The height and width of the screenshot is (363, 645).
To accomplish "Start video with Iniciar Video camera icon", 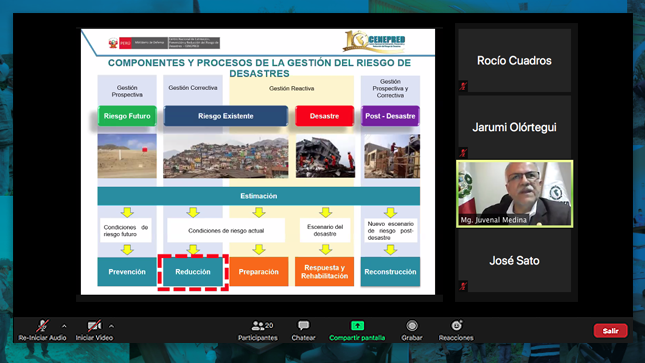I will coord(94,326).
